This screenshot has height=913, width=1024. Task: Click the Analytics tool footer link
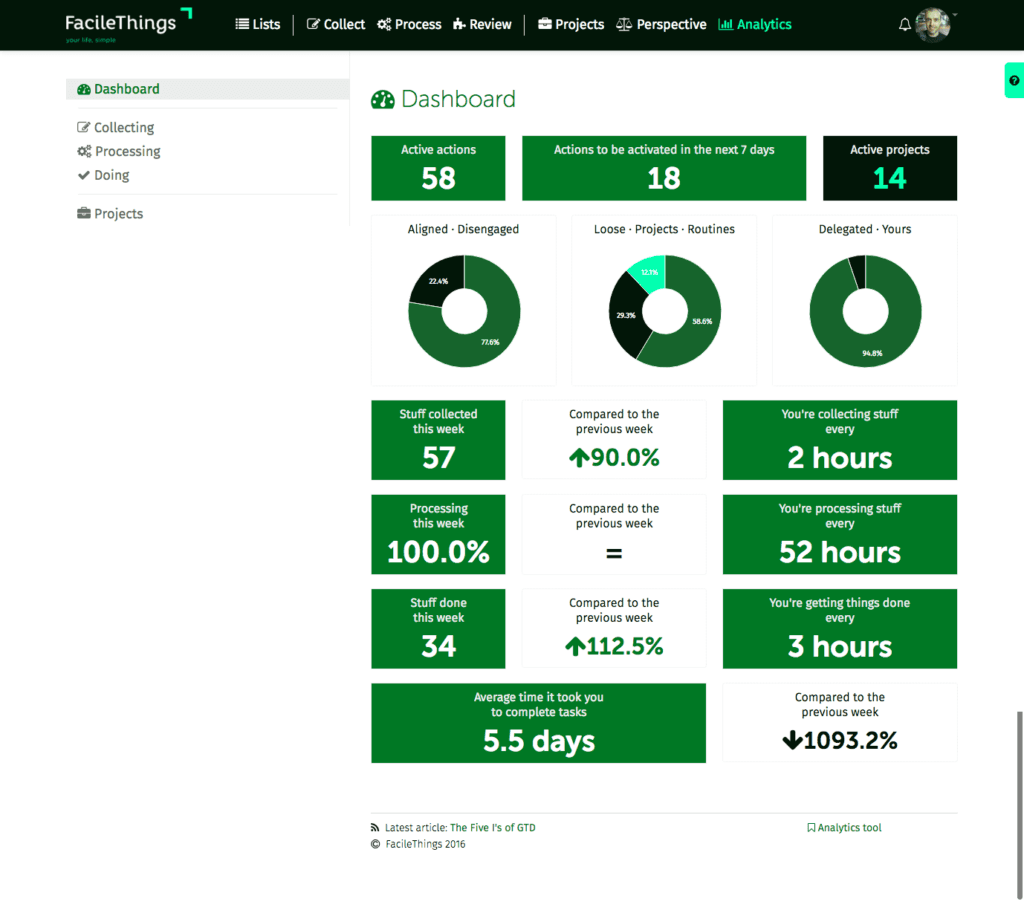849,827
